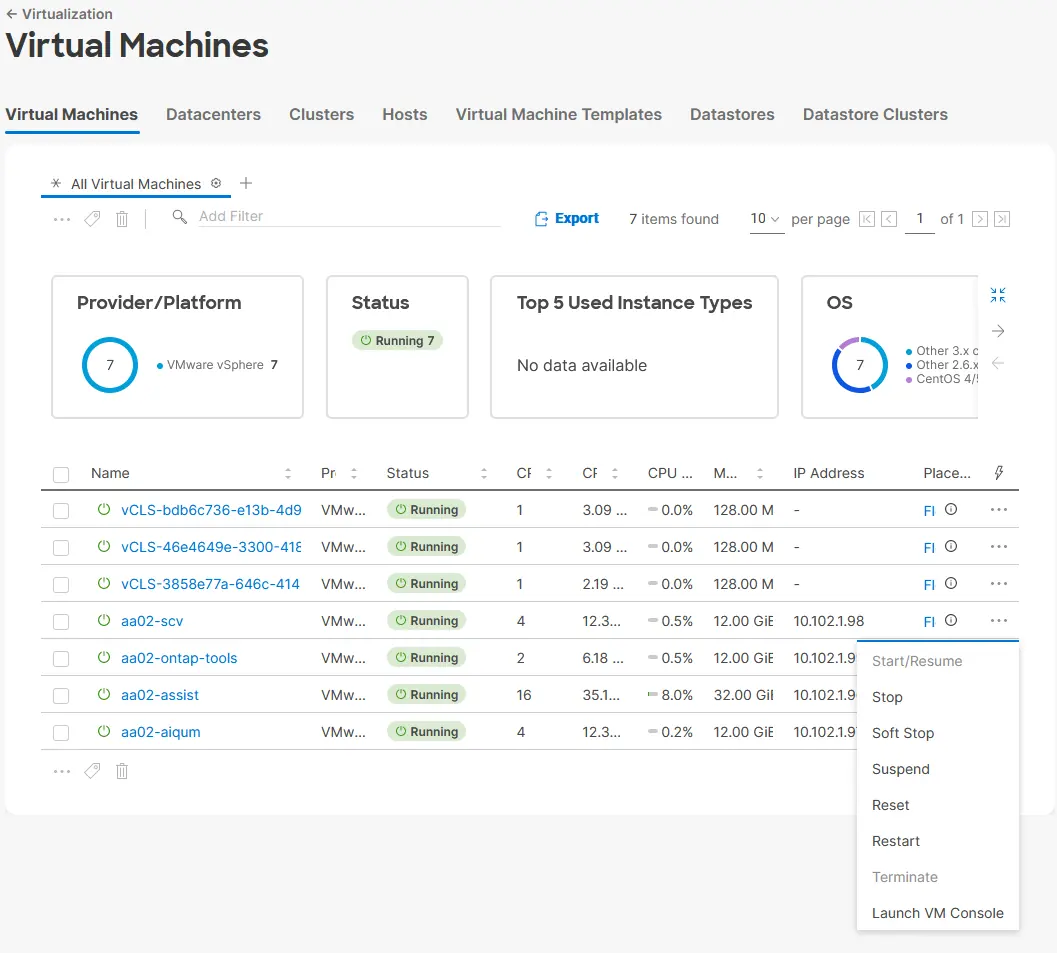Show next widgets with the right arrow icon
Image resolution: width=1057 pixels, height=953 pixels.
coord(998,331)
